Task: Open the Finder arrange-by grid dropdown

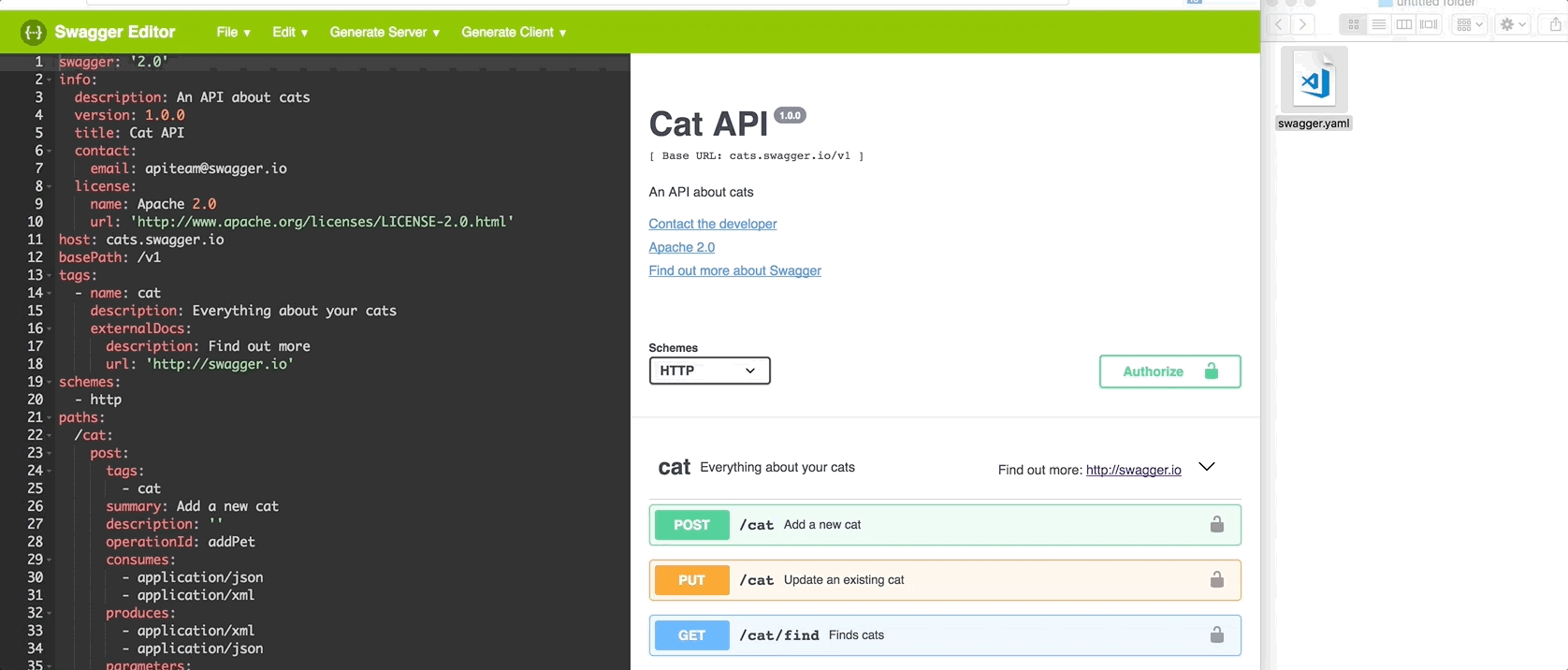Action: tap(1470, 24)
